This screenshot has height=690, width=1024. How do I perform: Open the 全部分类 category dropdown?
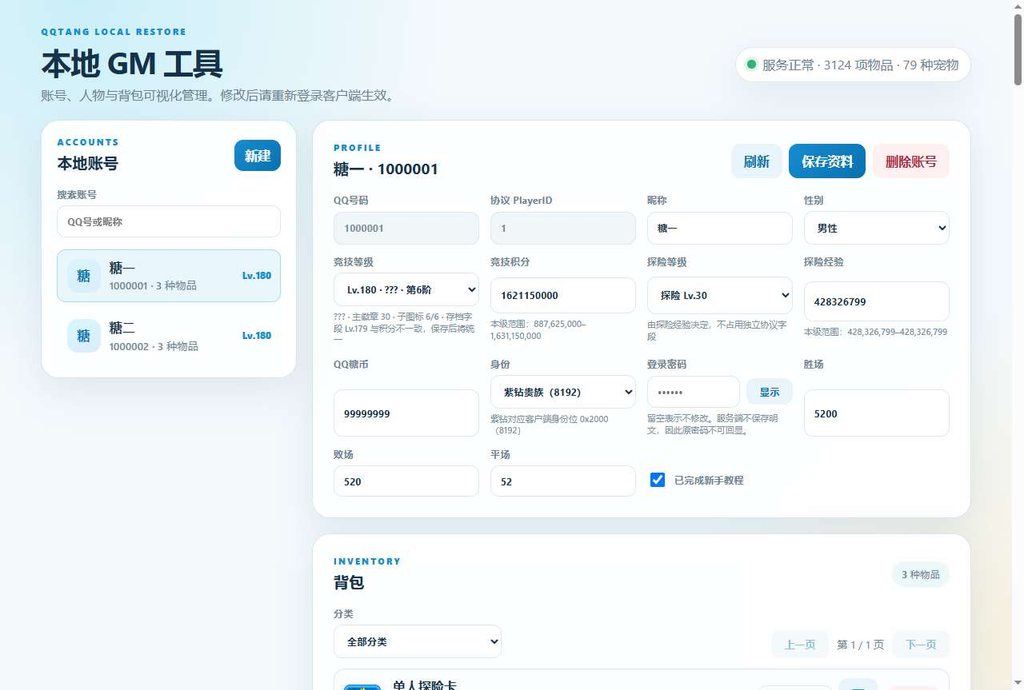pos(417,642)
